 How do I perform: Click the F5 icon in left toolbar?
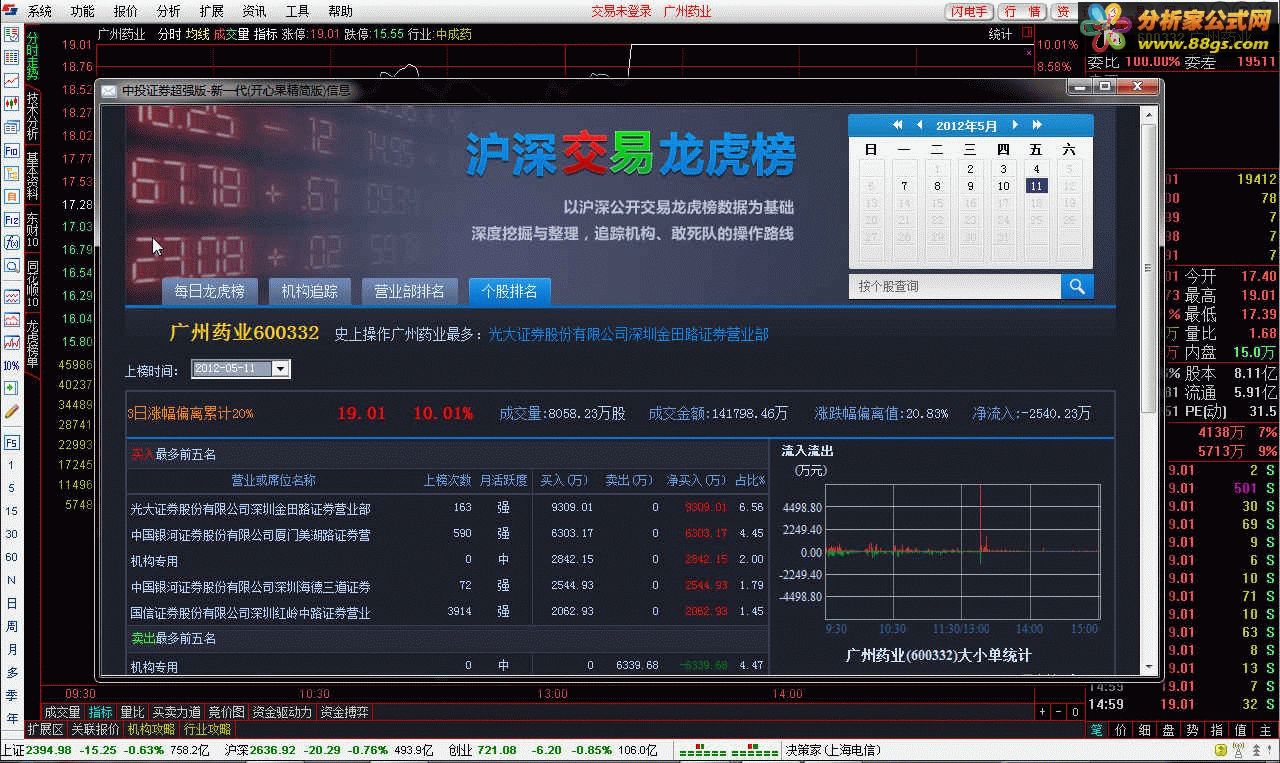pyautogui.click(x=11, y=441)
